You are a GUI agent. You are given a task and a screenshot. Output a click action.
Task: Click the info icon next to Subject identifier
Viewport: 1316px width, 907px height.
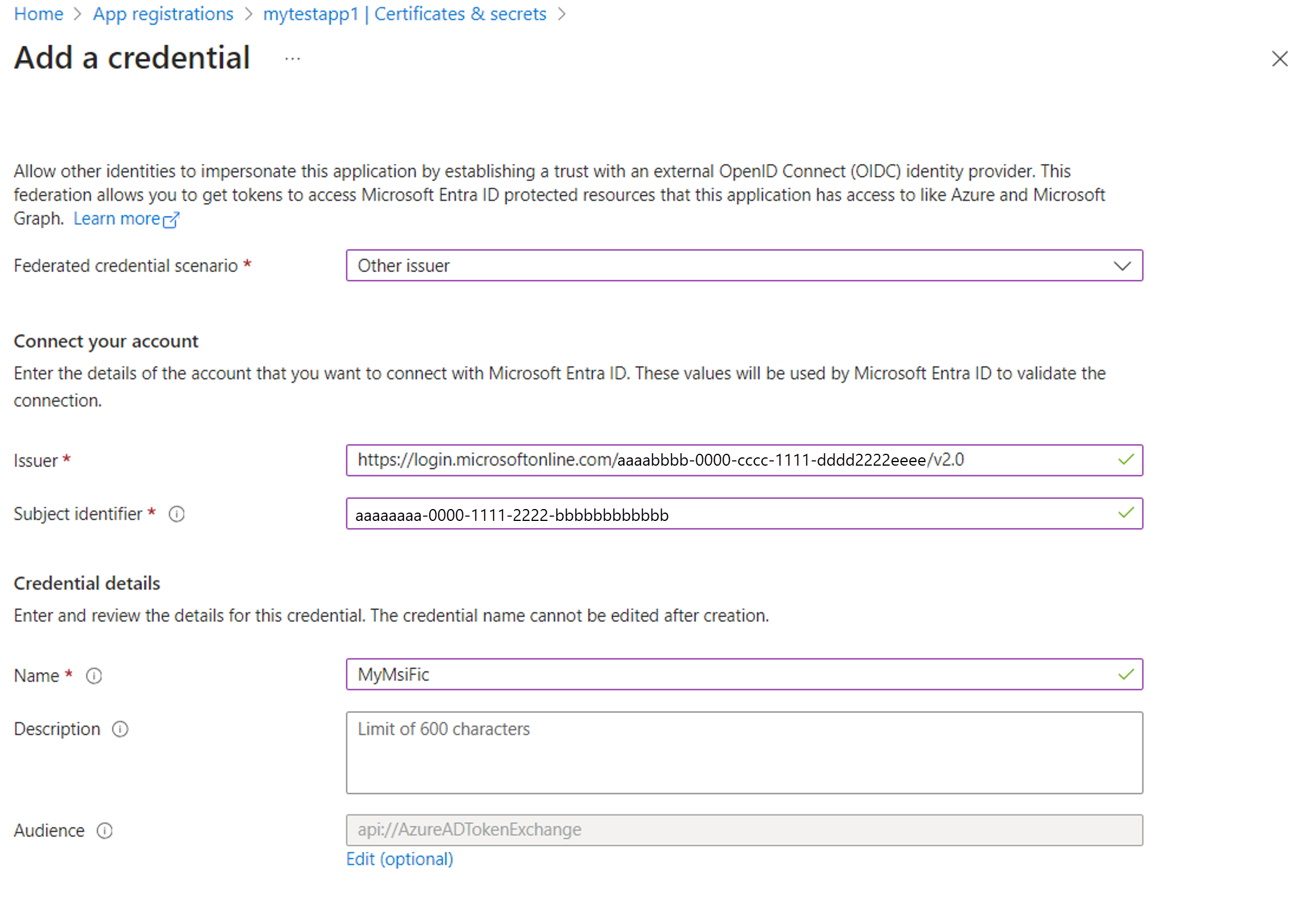[x=176, y=514]
